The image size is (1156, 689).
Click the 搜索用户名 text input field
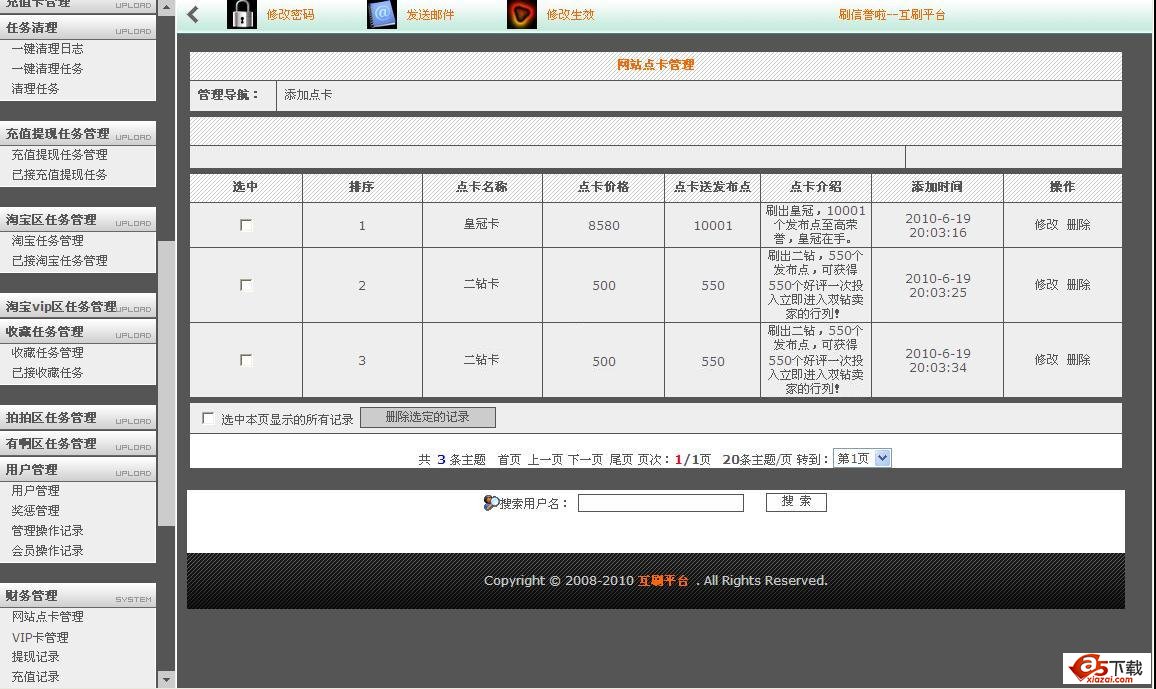pyautogui.click(x=660, y=503)
